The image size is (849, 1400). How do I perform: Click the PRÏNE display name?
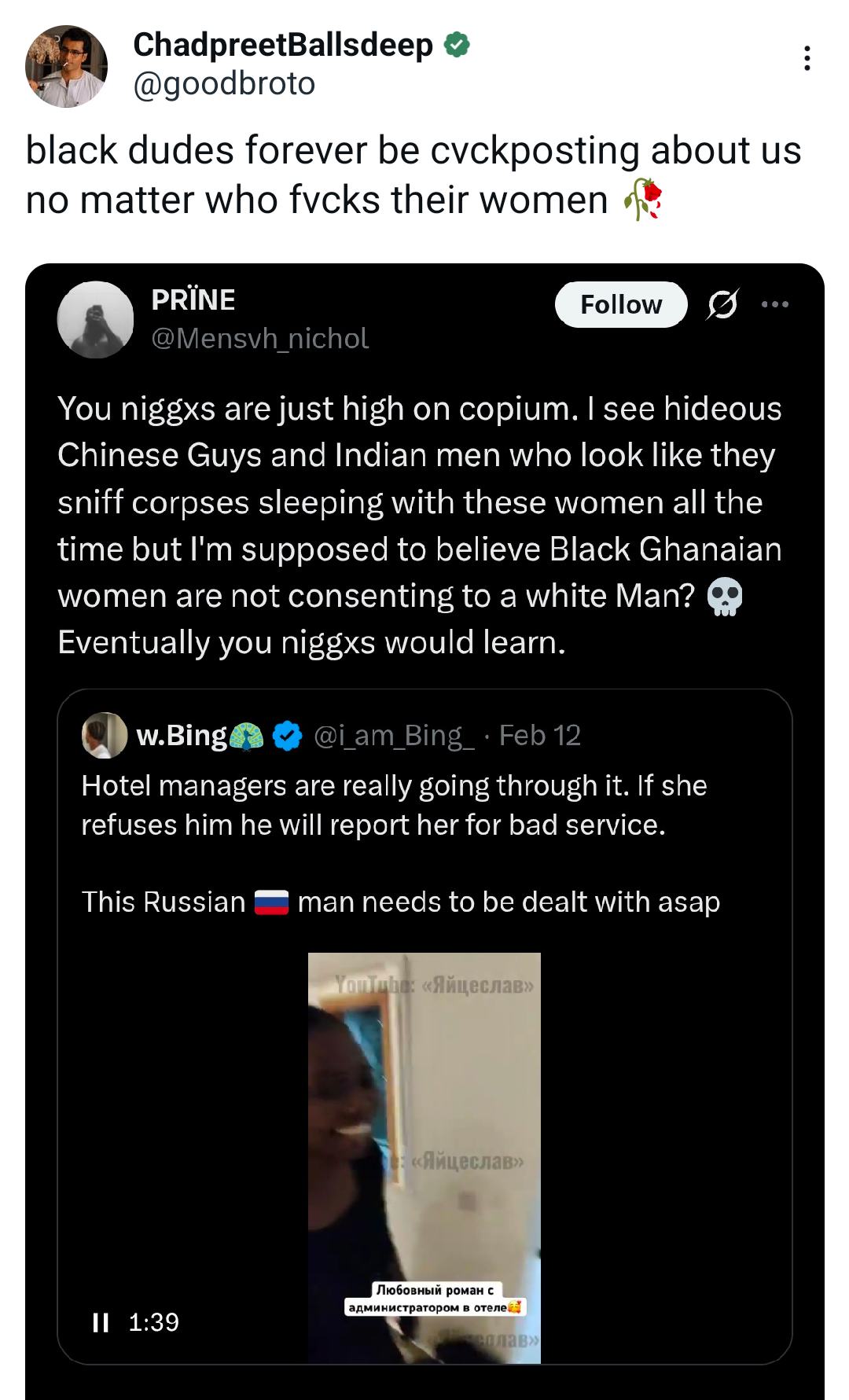pyautogui.click(x=193, y=299)
